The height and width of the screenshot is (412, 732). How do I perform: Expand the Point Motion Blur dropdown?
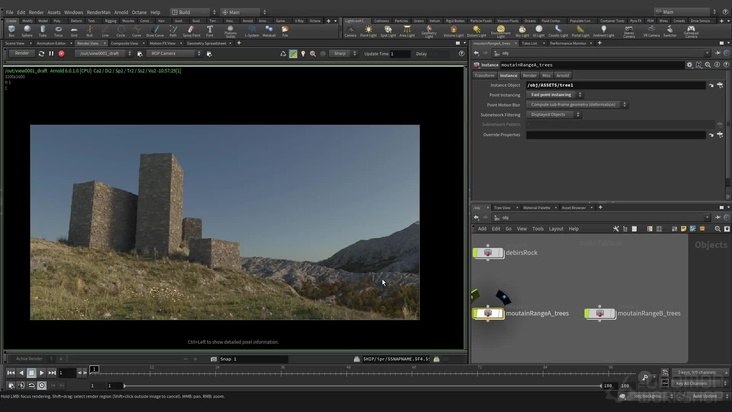click(577, 105)
